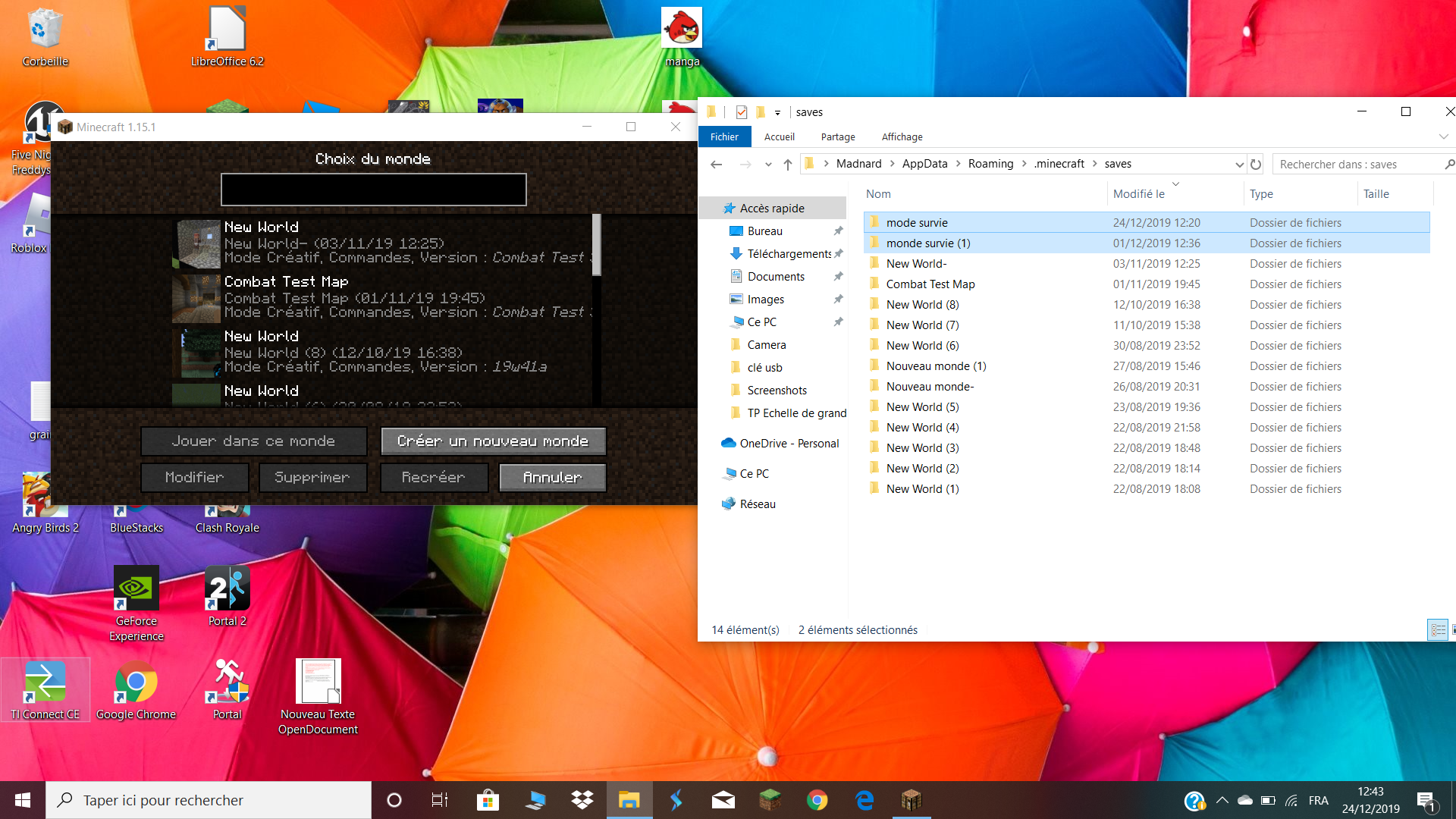Open the Affichage ribbon tab
Image resolution: width=1456 pixels, height=819 pixels.
(x=902, y=136)
